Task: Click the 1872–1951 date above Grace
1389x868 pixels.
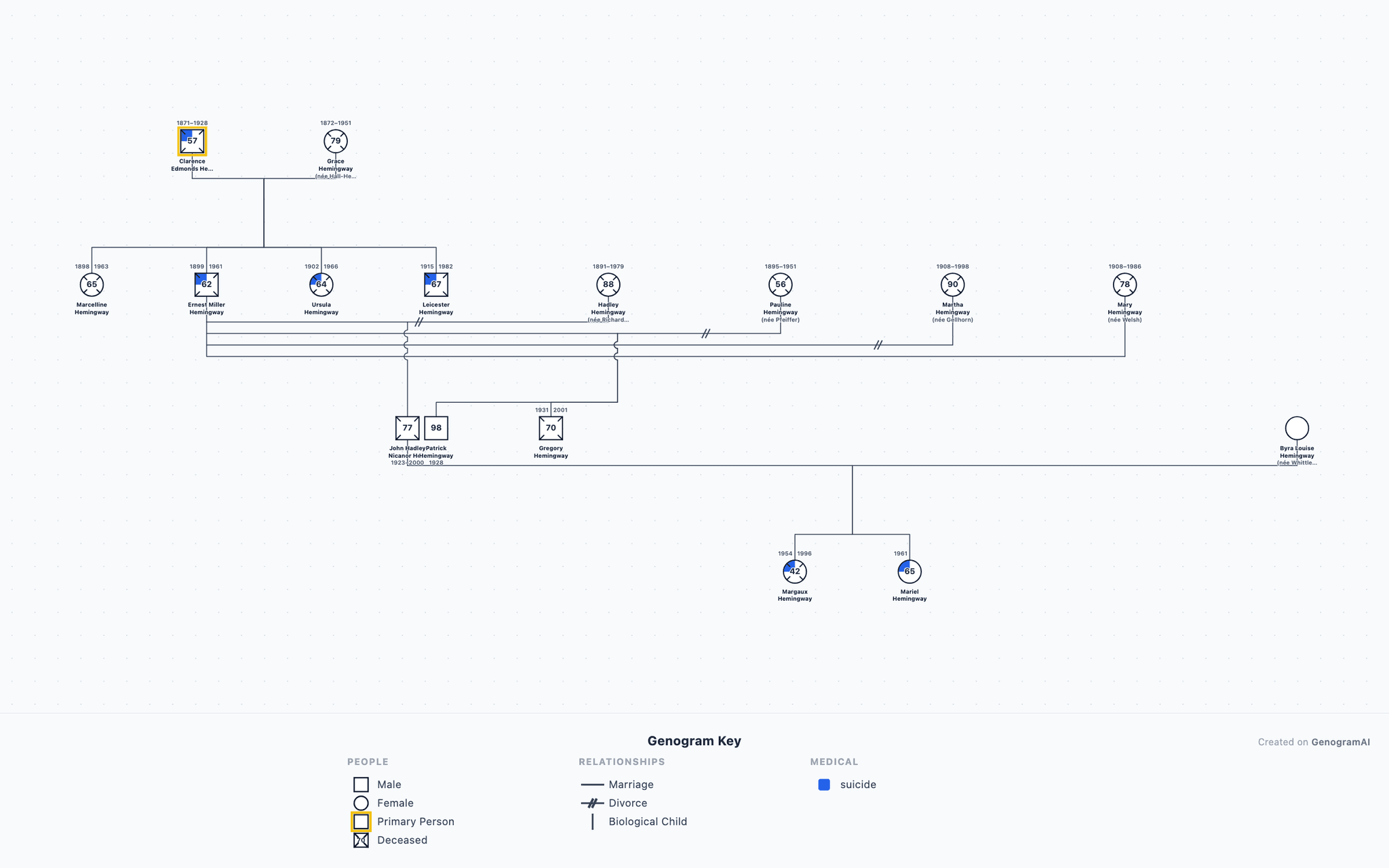Action: [x=336, y=123]
